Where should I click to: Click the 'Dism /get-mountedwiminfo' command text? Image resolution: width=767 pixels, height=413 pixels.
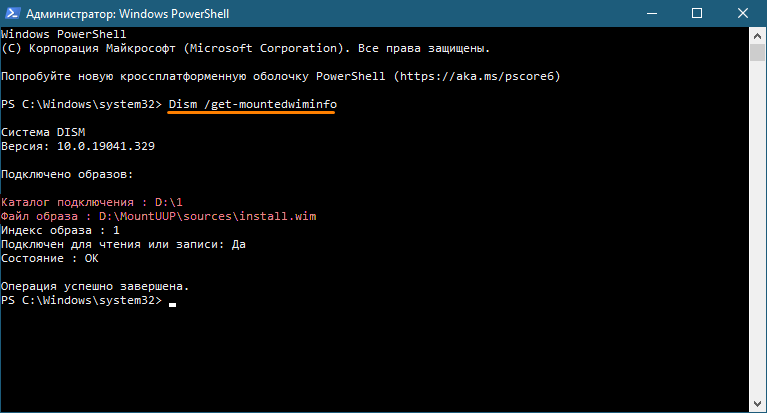click(253, 104)
